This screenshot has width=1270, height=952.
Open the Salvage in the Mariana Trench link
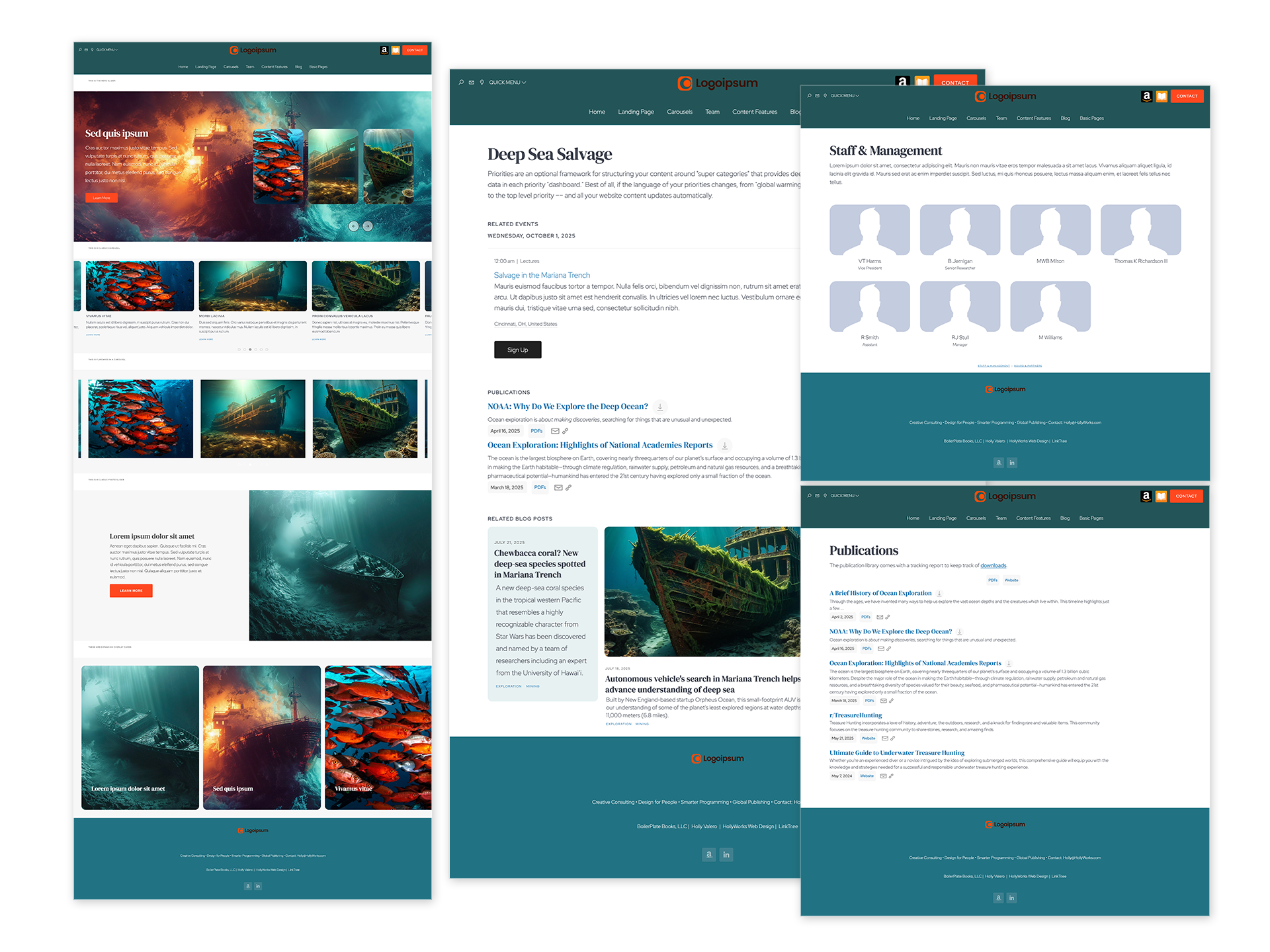[x=542, y=275]
